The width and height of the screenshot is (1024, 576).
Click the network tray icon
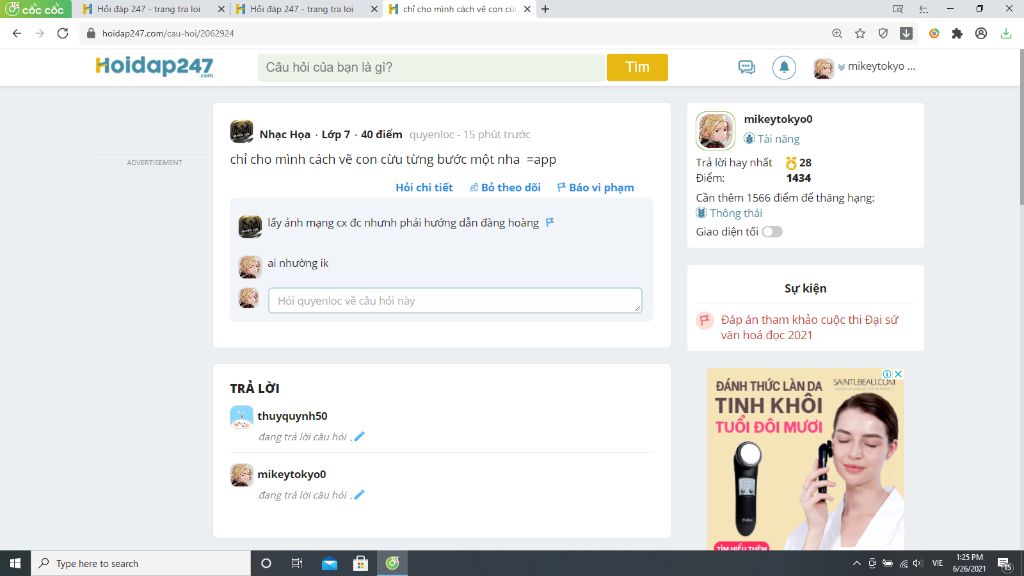click(x=903, y=563)
